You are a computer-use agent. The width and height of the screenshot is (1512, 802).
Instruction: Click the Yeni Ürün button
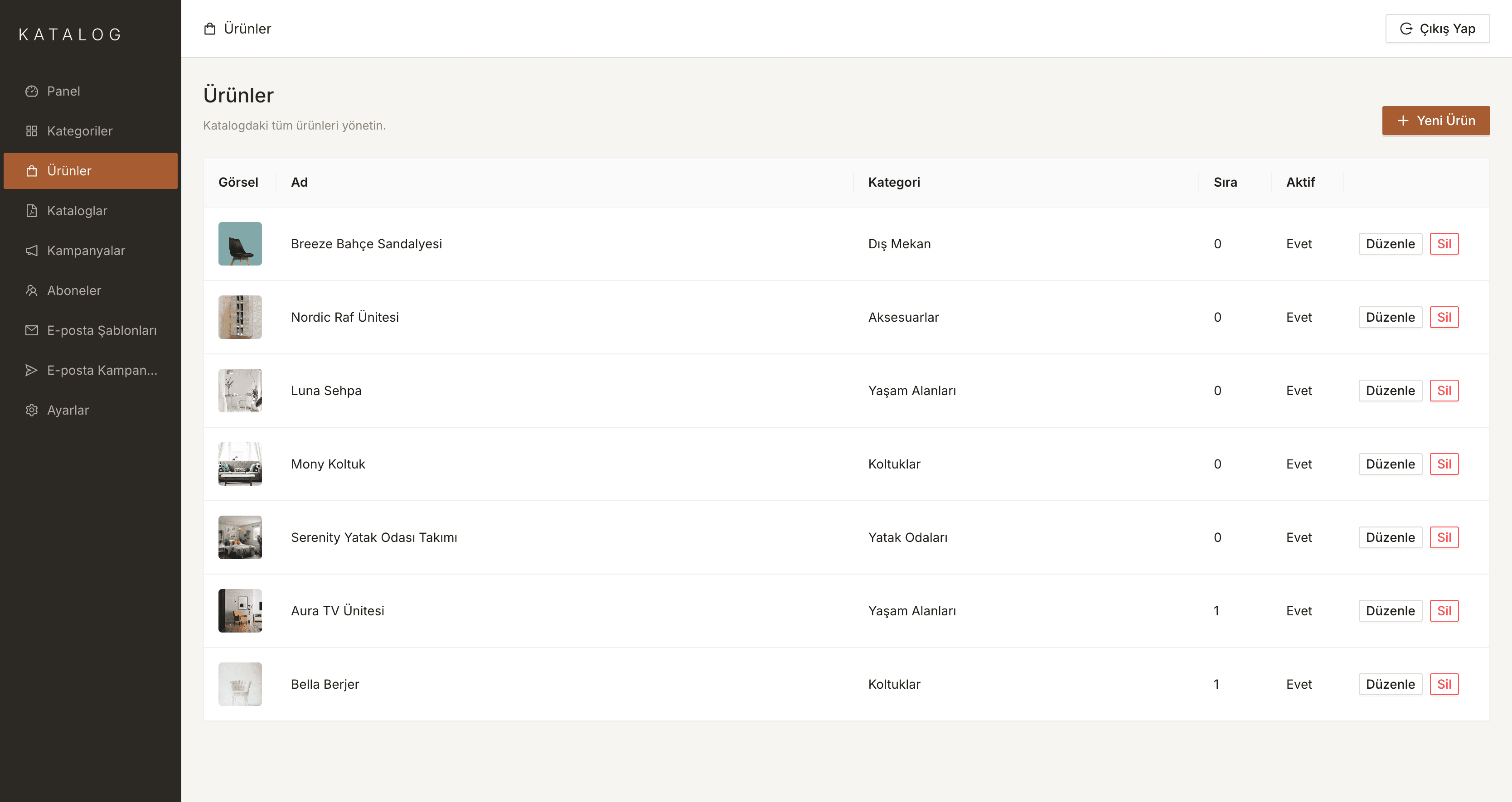click(1436, 120)
